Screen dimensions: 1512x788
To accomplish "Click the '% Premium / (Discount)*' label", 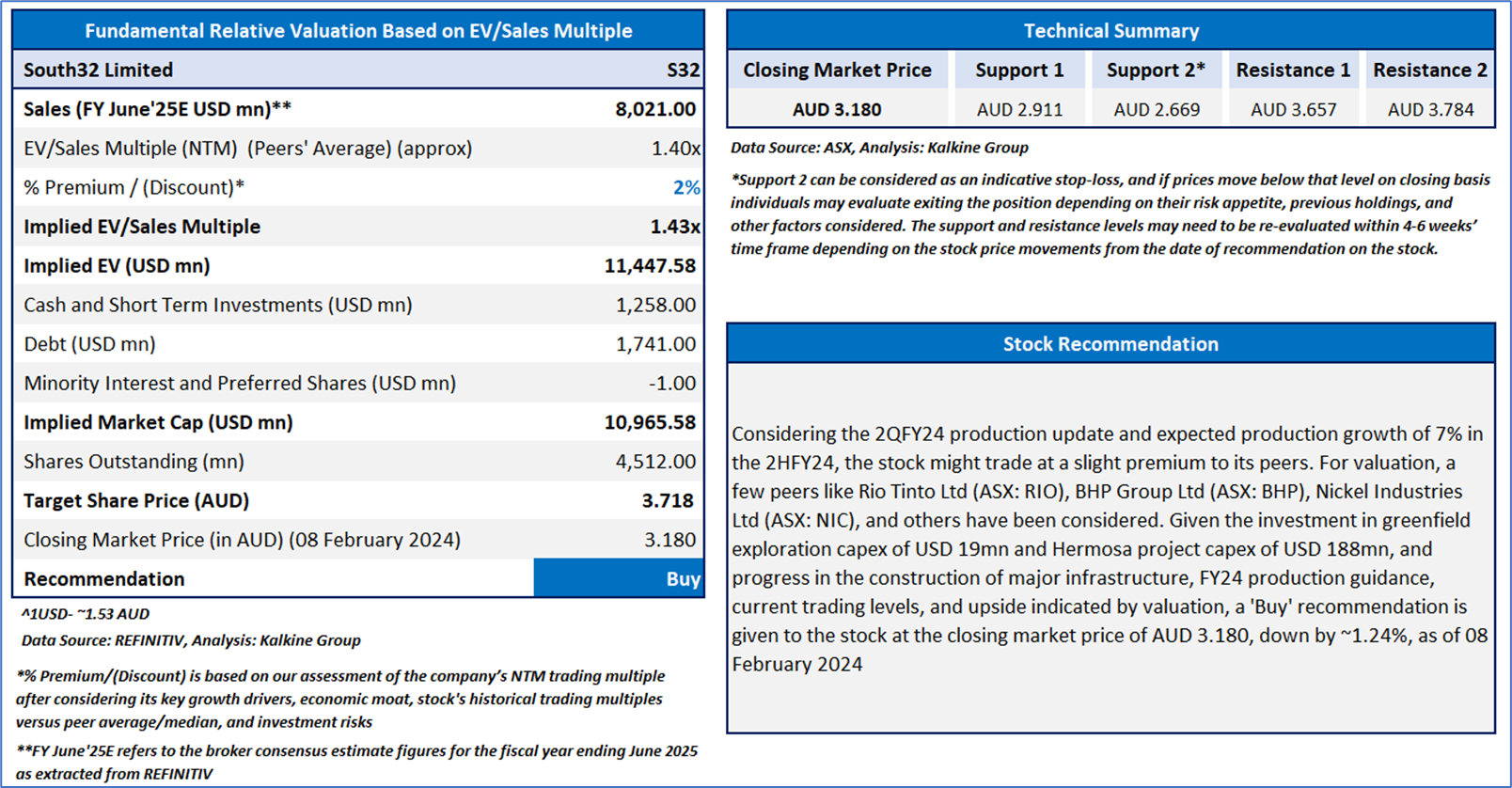I will 134,187.
